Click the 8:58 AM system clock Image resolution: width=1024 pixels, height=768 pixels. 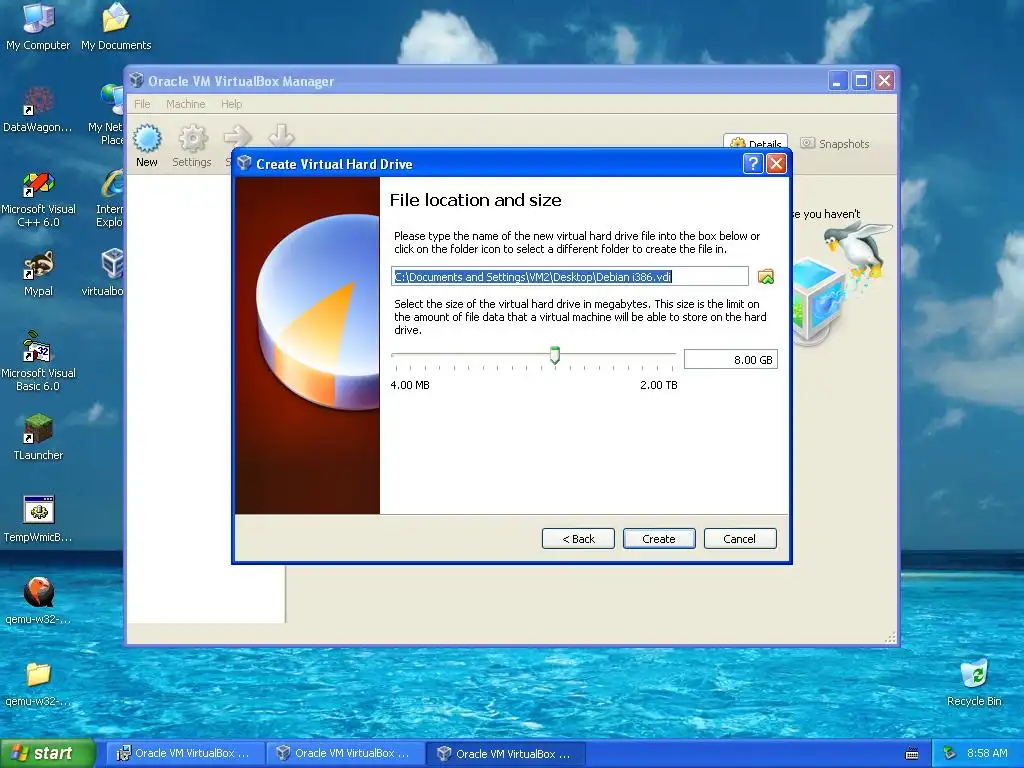[987, 753]
